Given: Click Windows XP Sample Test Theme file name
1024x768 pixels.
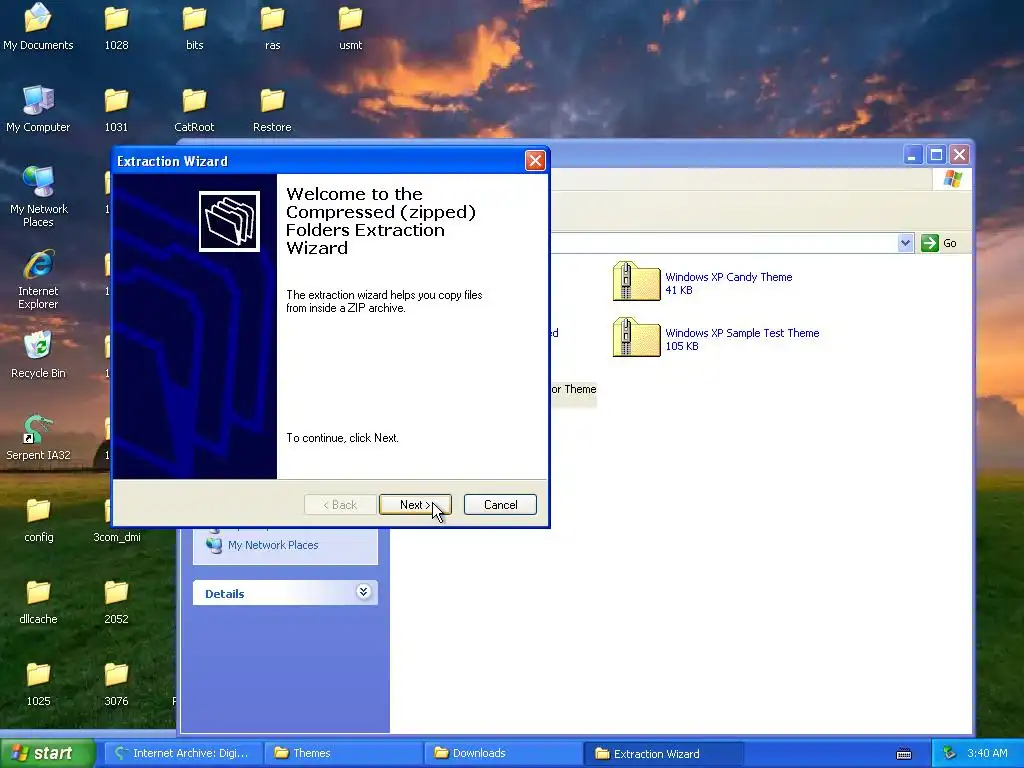Looking at the screenshot, I should pos(742,333).
